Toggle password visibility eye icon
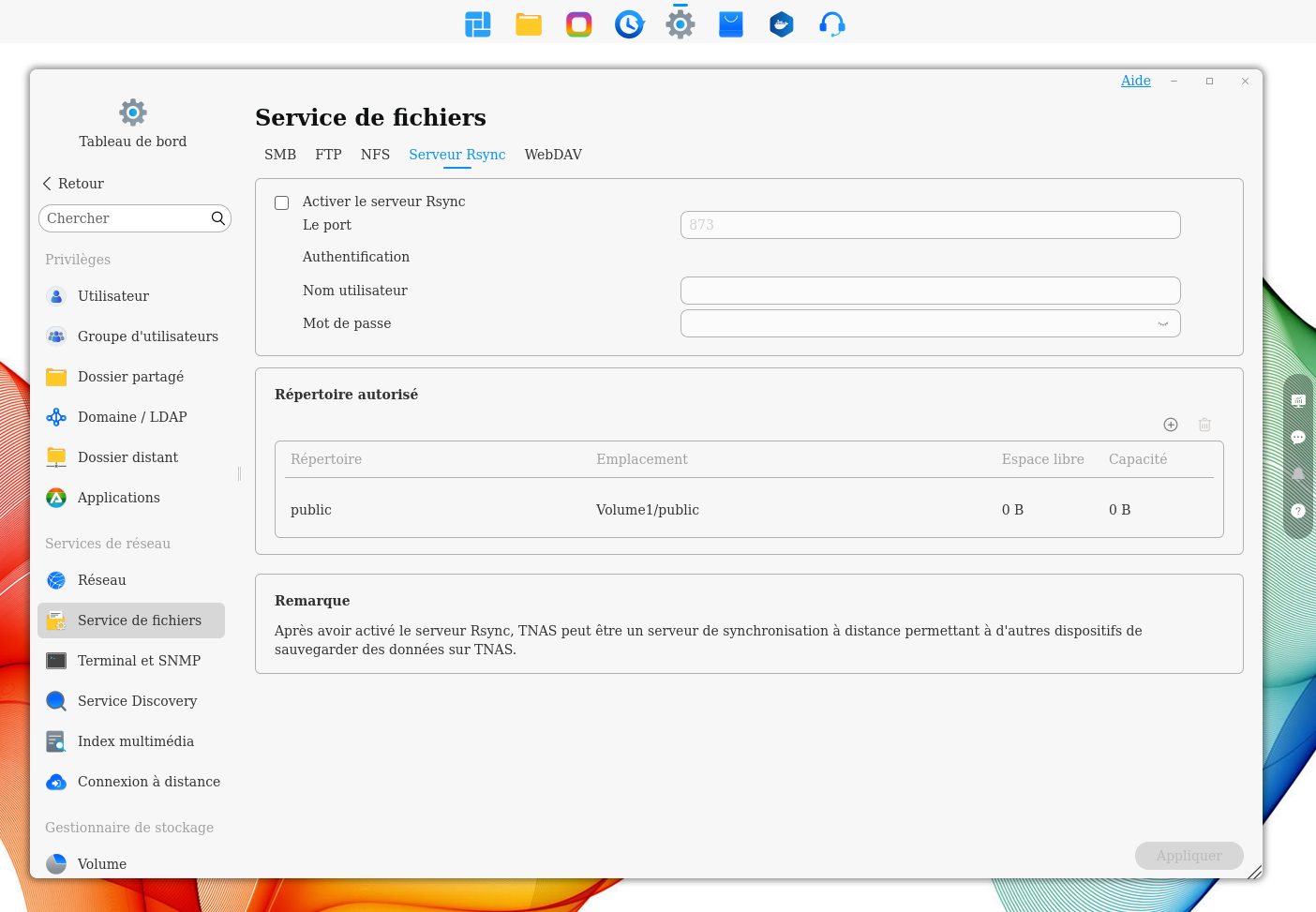 pyautogui.click(x=1162, y=323)
